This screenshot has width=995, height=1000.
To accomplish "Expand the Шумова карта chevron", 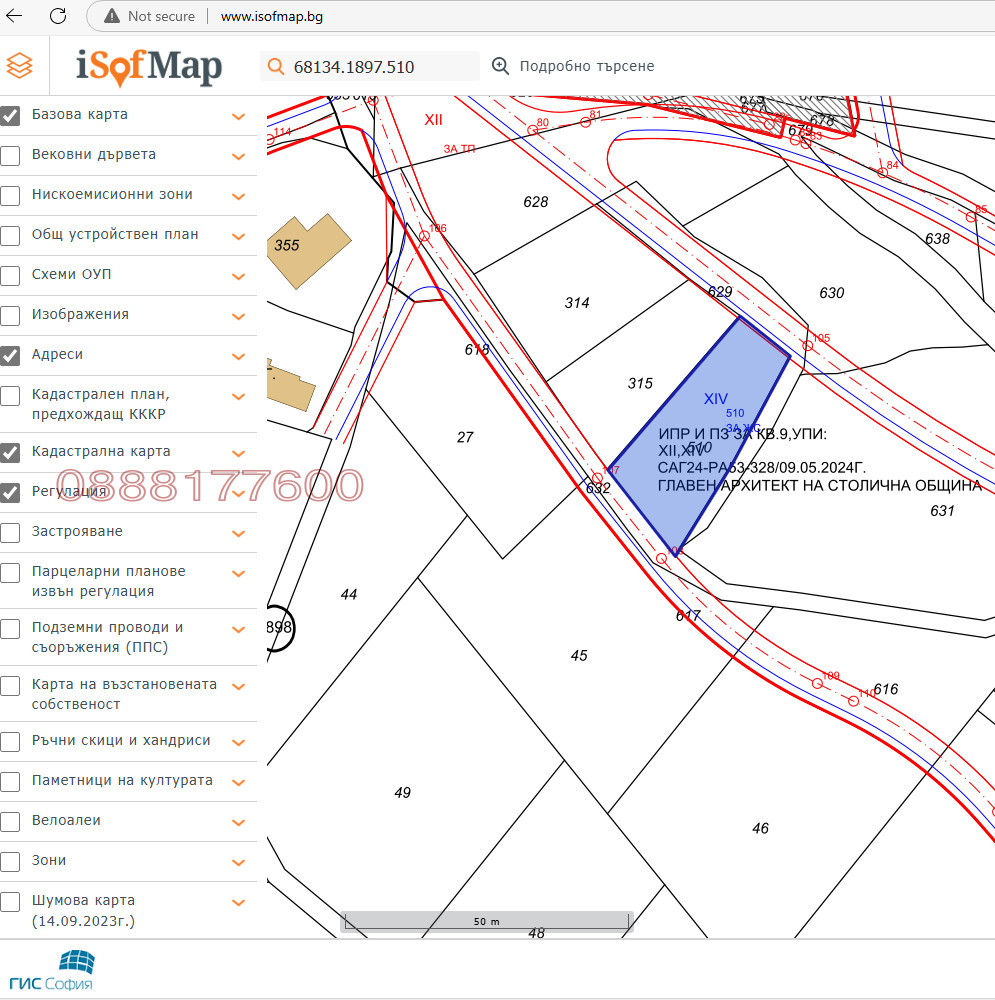I will (238, 902).
